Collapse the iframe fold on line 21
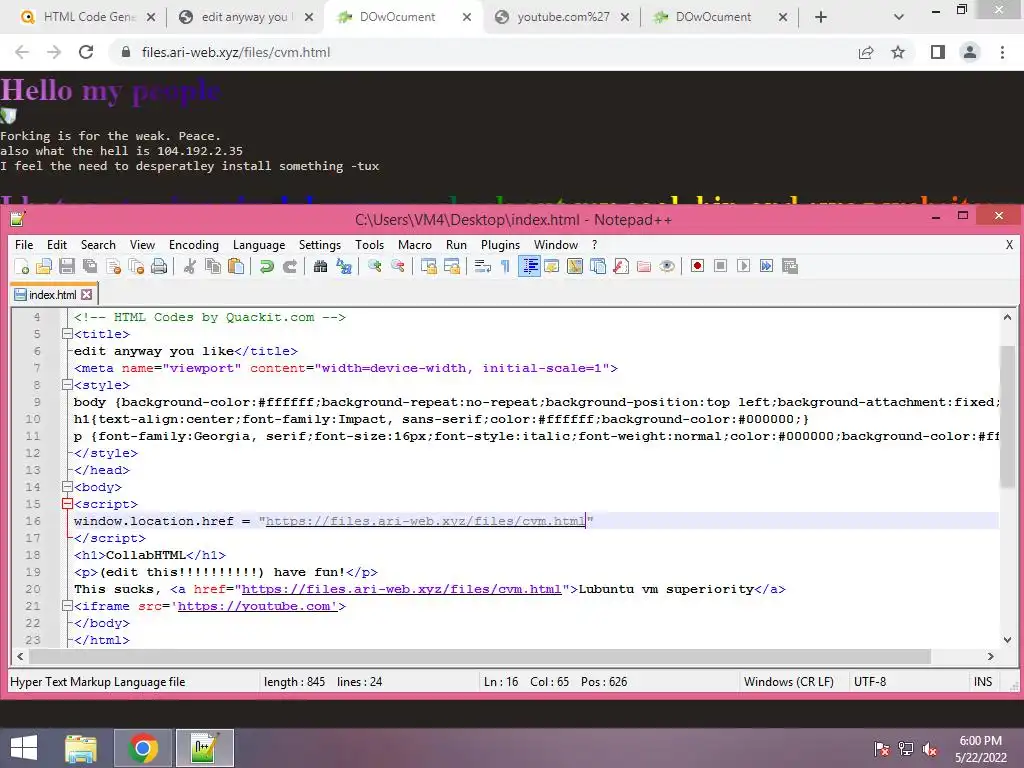The image size is (1024, 768). 67,605
